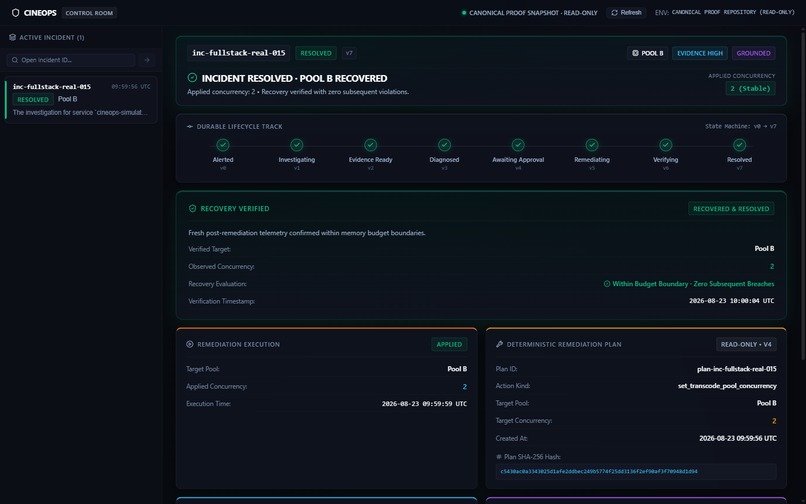Click the search magnifier icon

[15, 60]
